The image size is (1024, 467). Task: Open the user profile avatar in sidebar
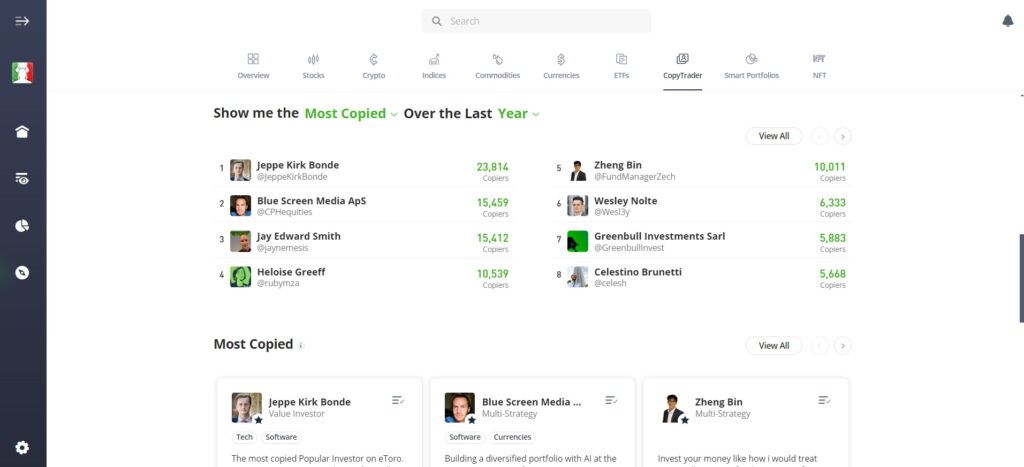click(x=22, y=72)
